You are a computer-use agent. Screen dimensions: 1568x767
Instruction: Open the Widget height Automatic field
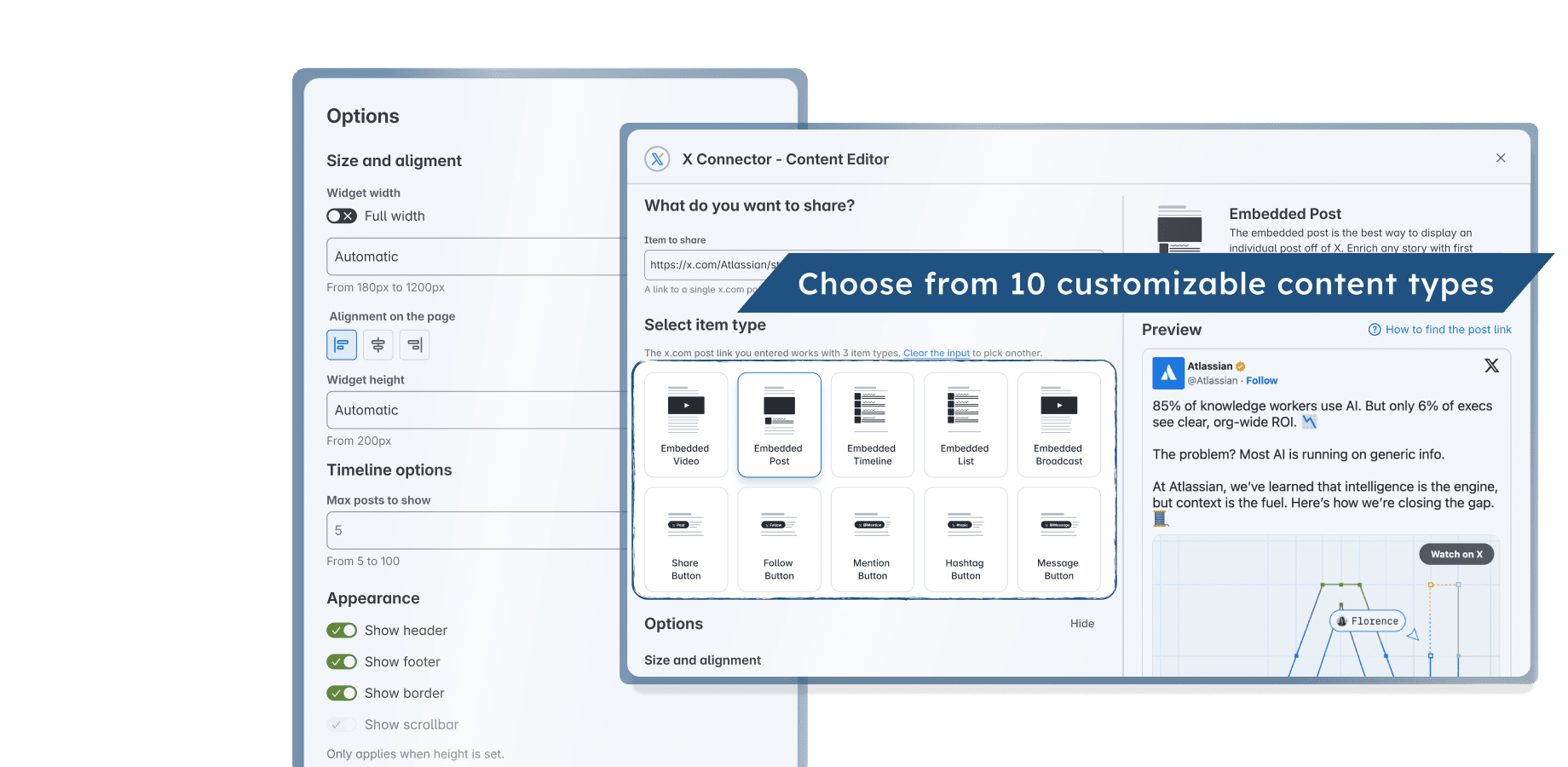point(477,410)
